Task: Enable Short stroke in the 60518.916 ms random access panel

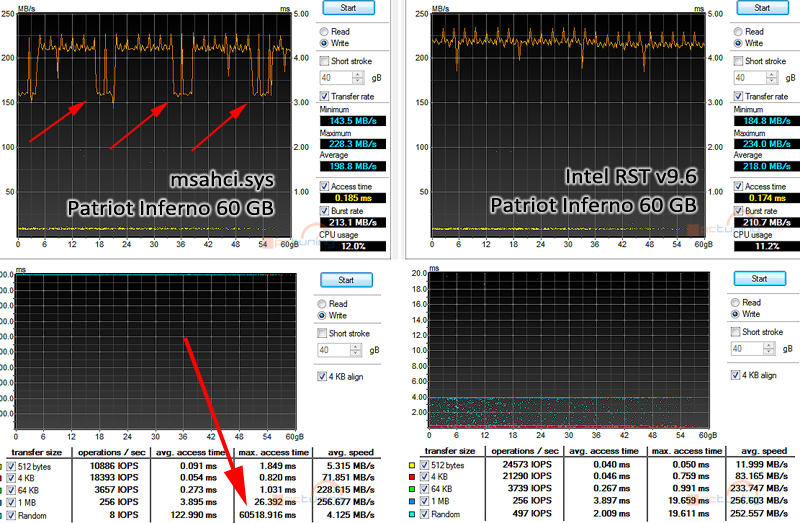Action: coord(322,333)
